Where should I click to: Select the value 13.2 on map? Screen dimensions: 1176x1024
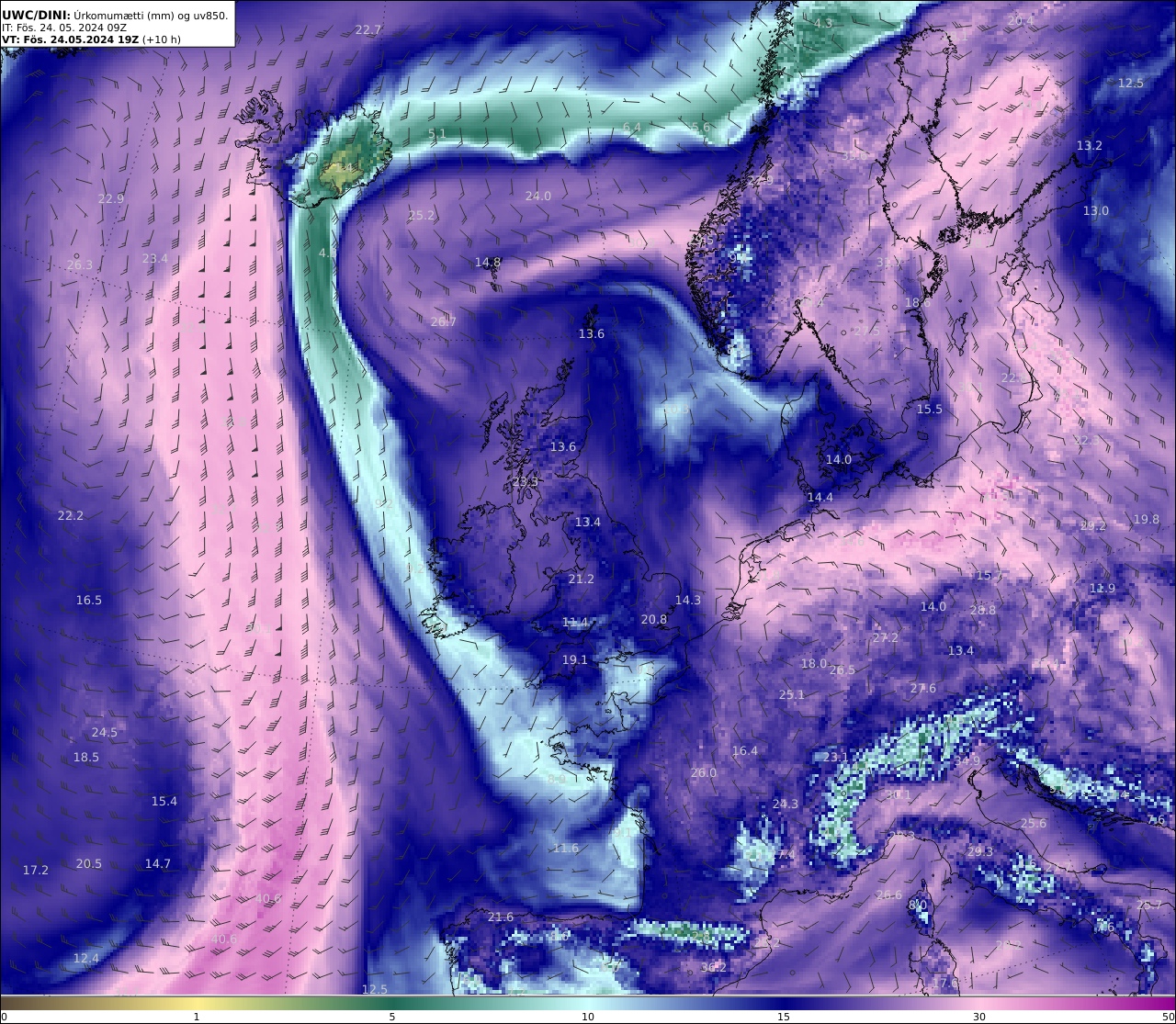1090,146
